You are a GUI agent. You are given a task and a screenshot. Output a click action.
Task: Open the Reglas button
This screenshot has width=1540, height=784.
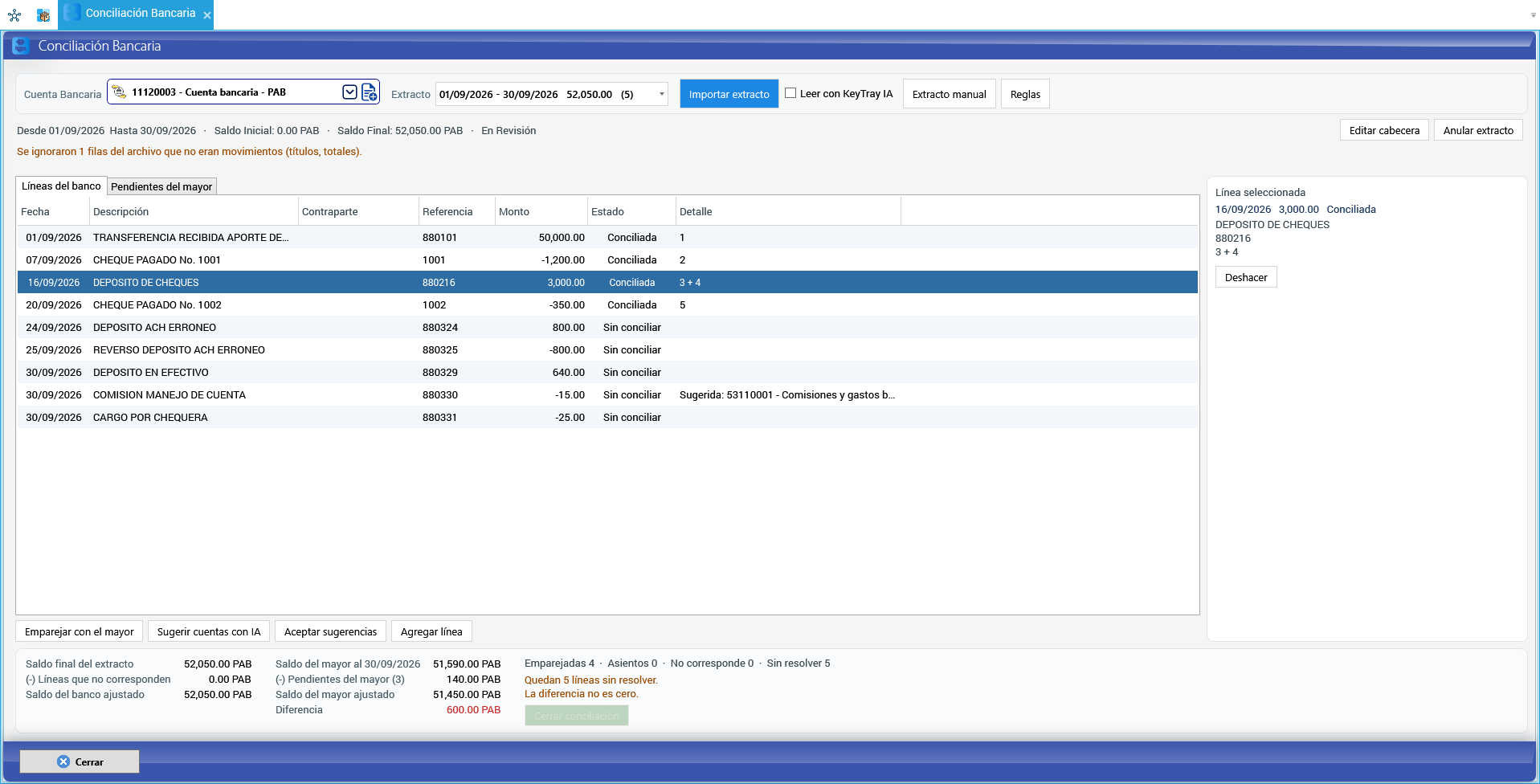click(1025, 94)
